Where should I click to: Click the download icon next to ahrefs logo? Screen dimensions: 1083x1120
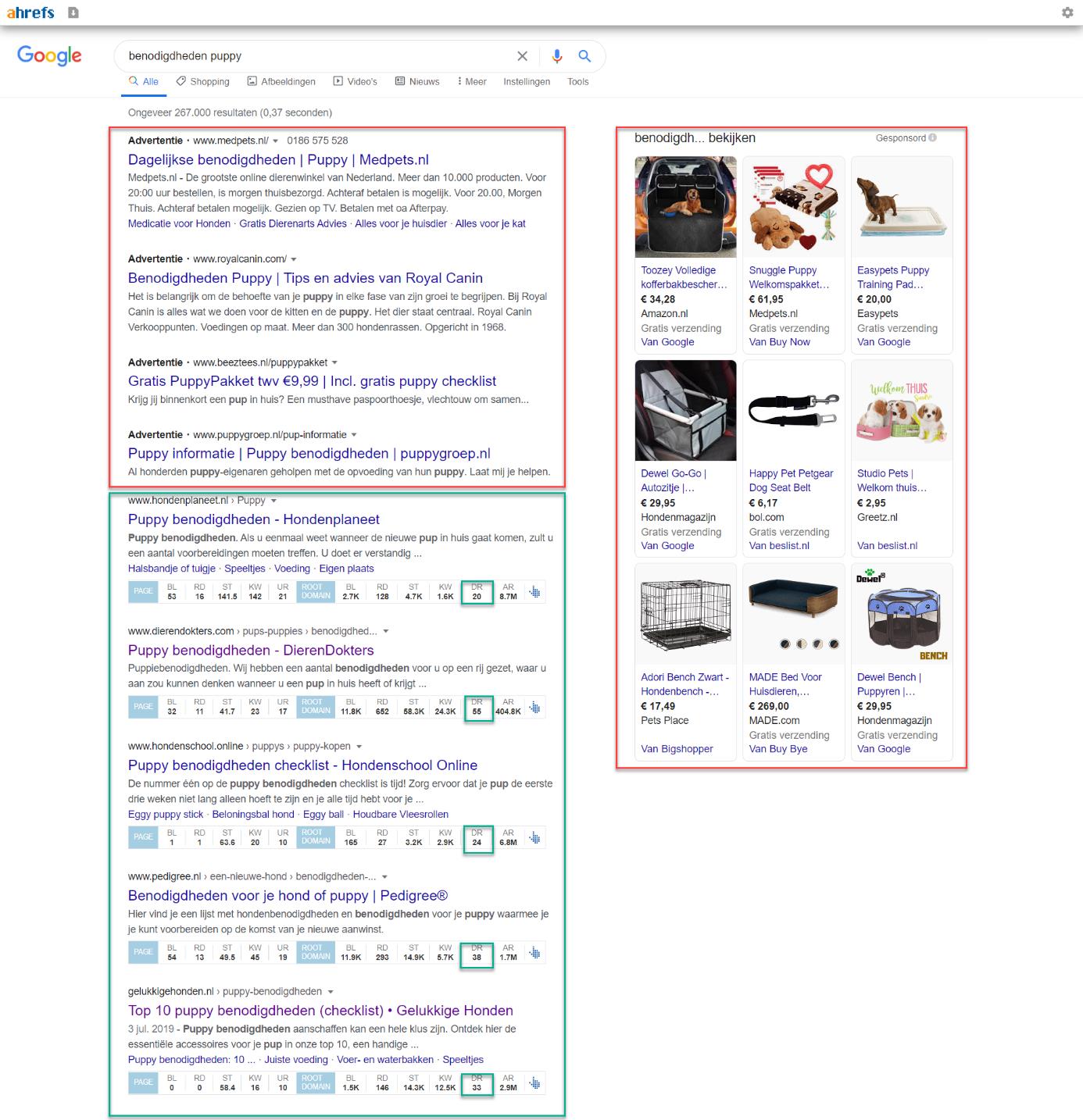(x=73, y=12)
